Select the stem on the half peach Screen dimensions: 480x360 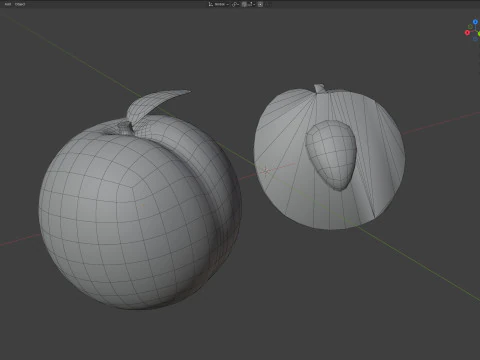319,89
